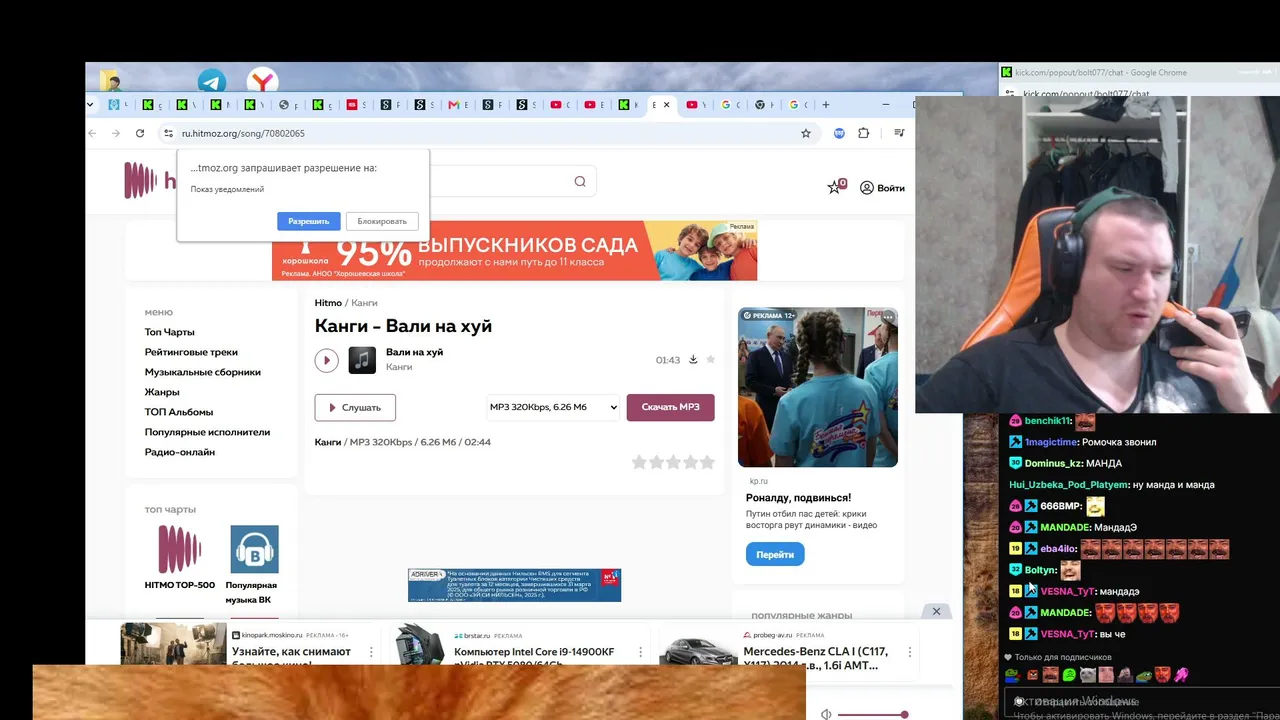
Task: Allow notifications with Разрешить
Action: [x=309, y=221]
